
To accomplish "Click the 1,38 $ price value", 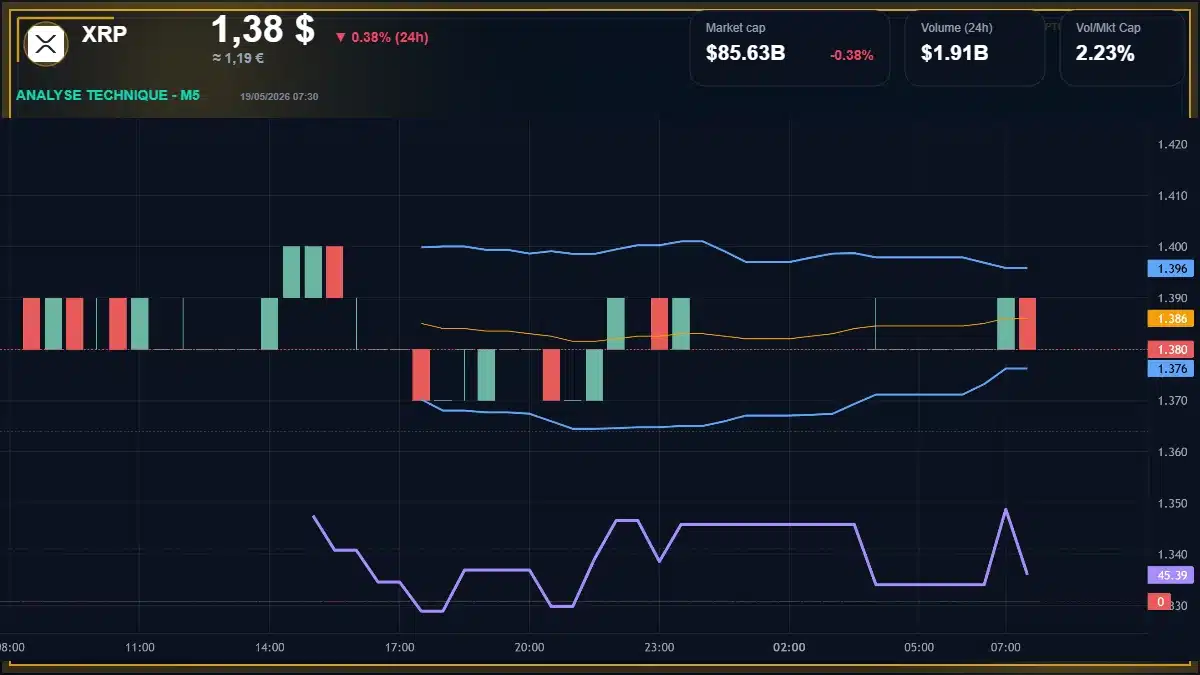I will click(263, 29).
